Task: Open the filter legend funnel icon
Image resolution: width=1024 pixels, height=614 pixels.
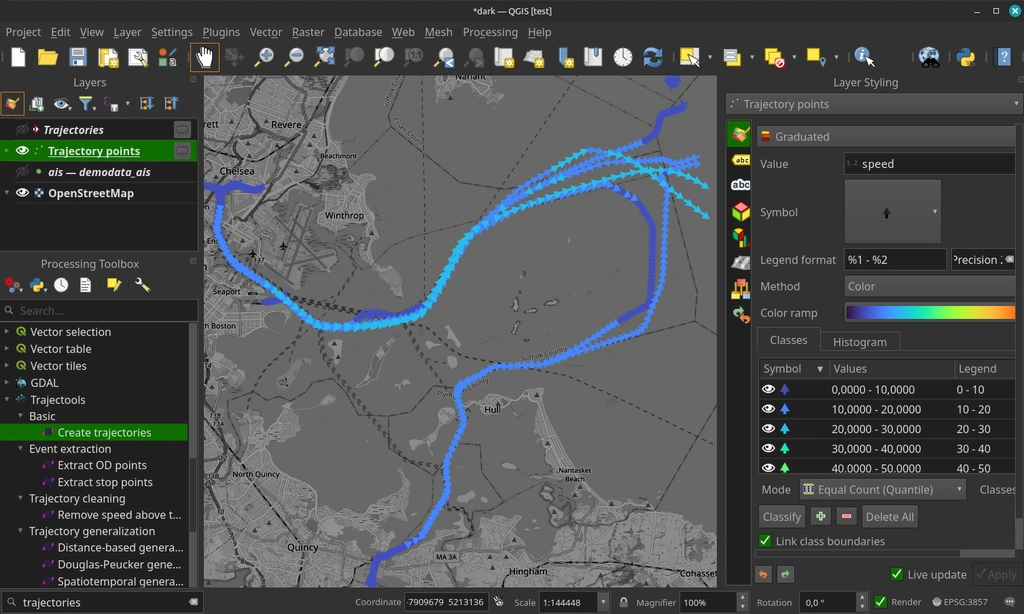Action: point(87,104)
